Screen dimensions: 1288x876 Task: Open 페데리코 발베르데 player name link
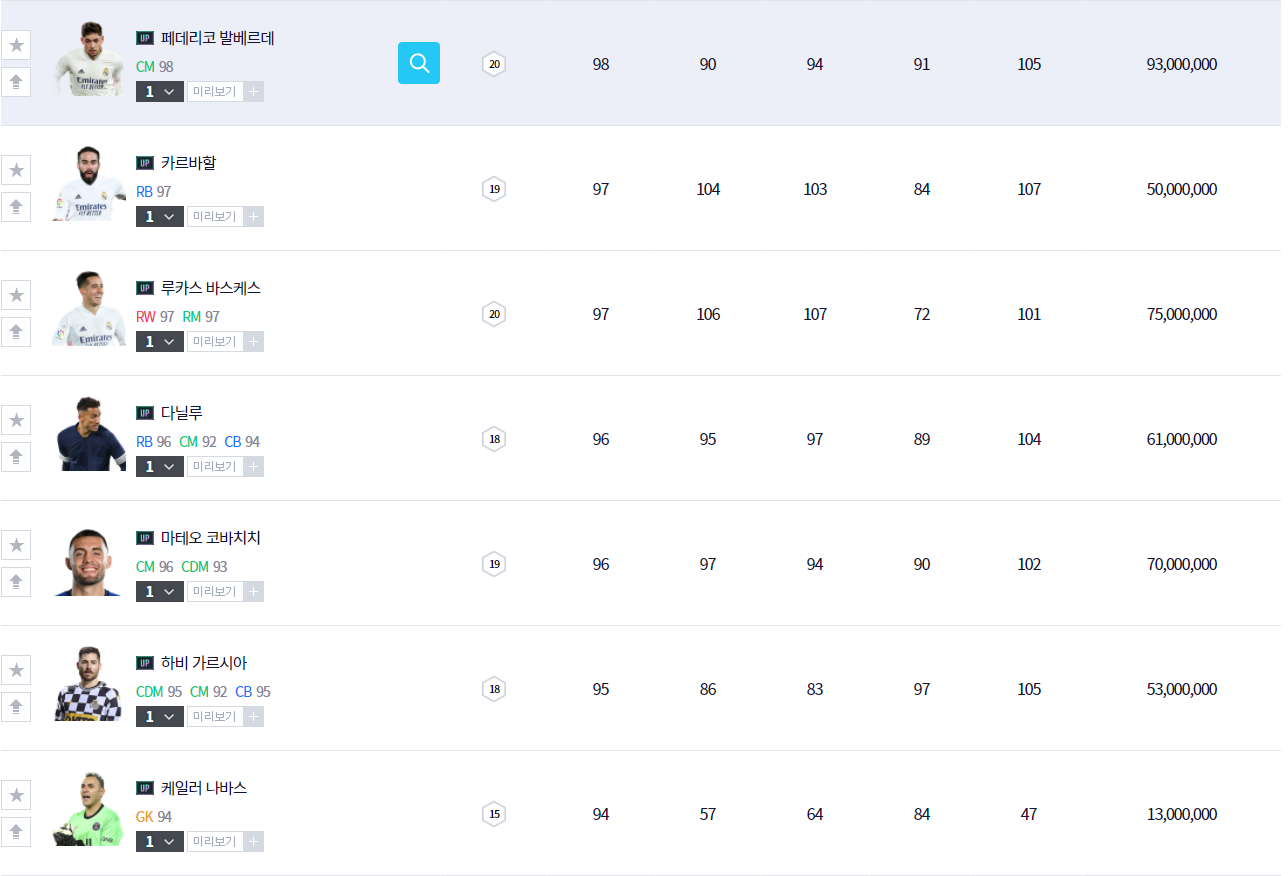217,38
